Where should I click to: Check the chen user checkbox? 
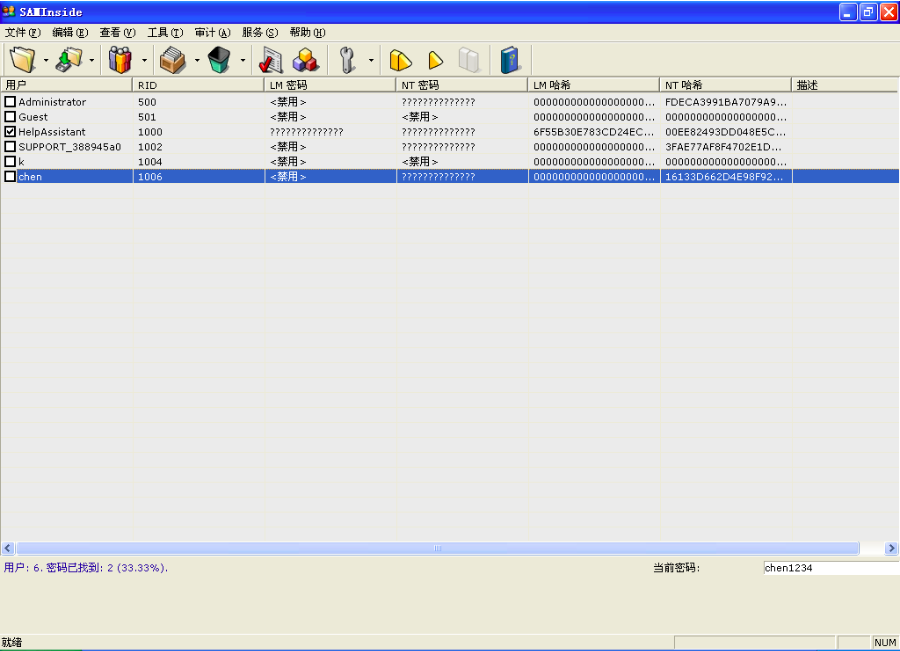tap(10, 176)
